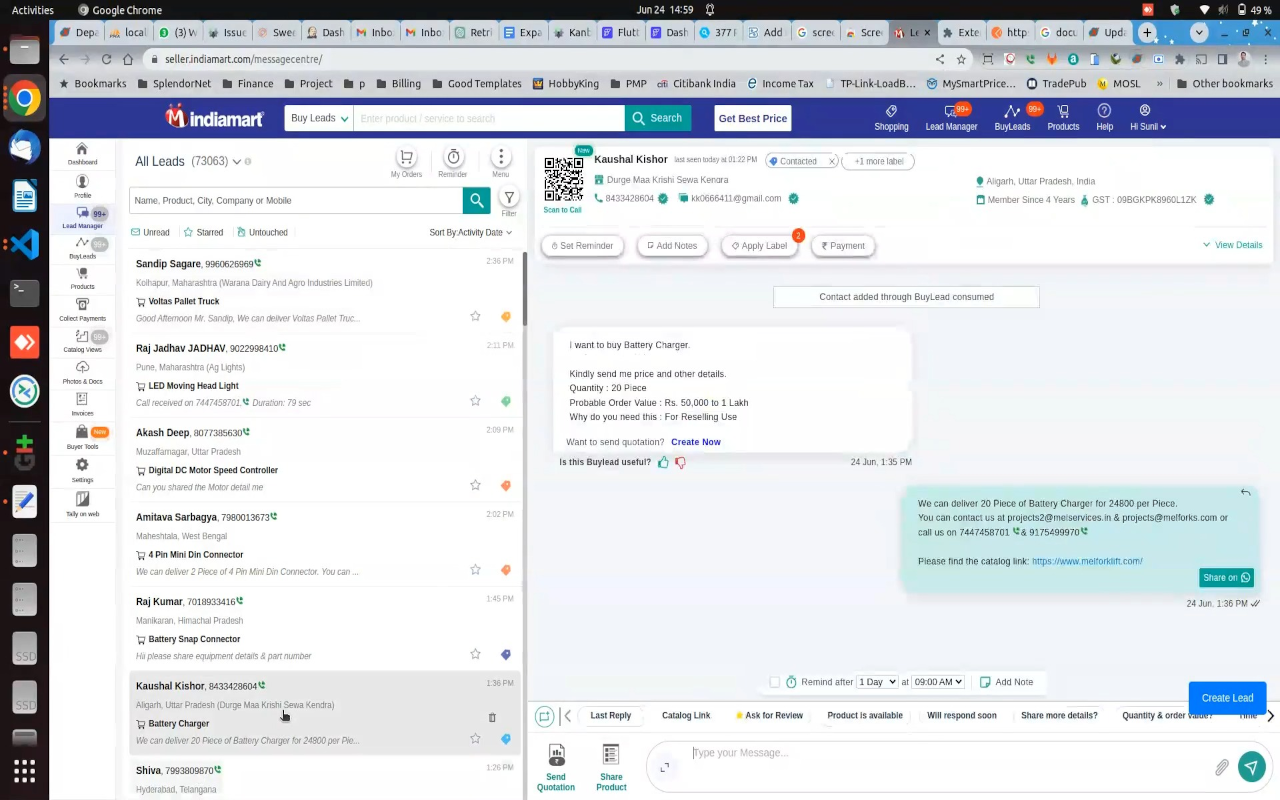Select the Last Reply quick reply tab
1280x800 pixels.
click(610, 715)
